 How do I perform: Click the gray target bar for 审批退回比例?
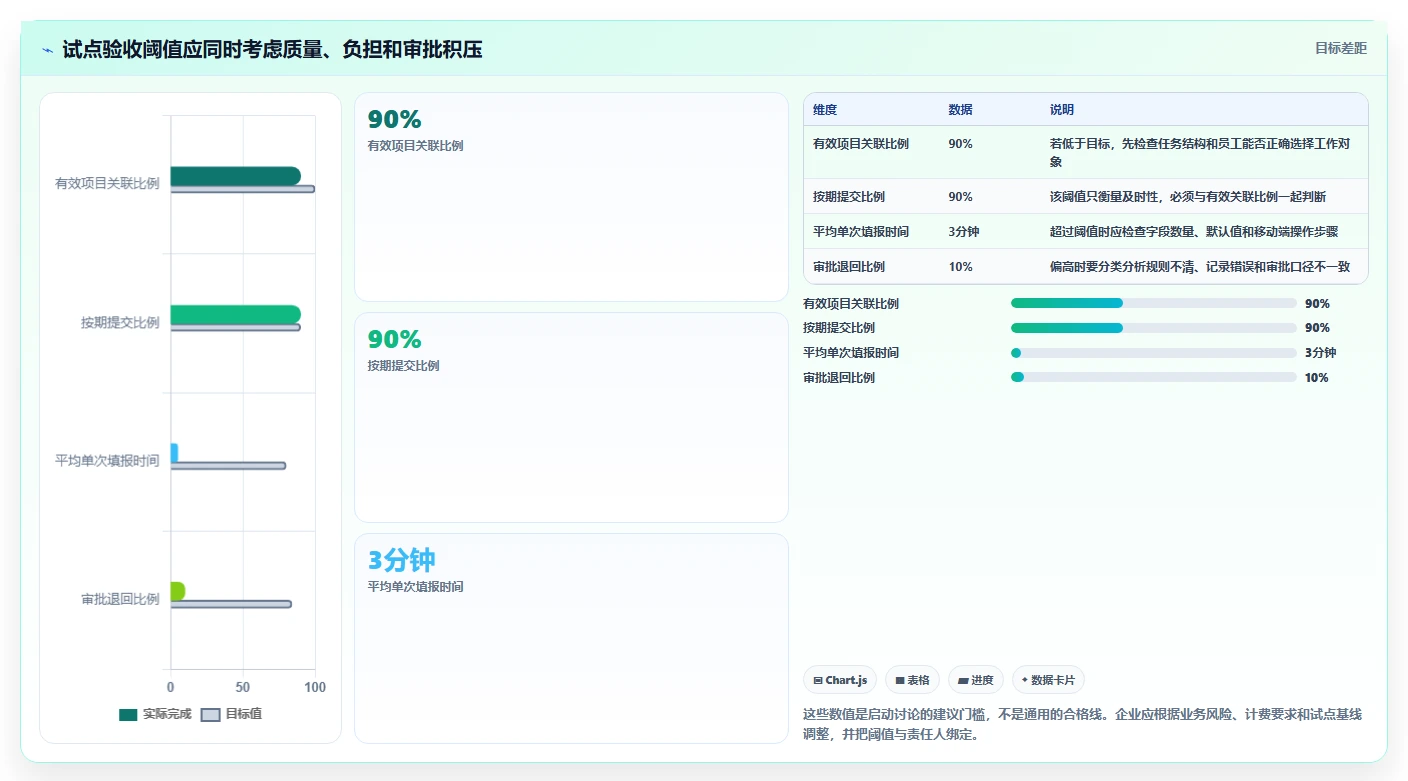(231, 604)
